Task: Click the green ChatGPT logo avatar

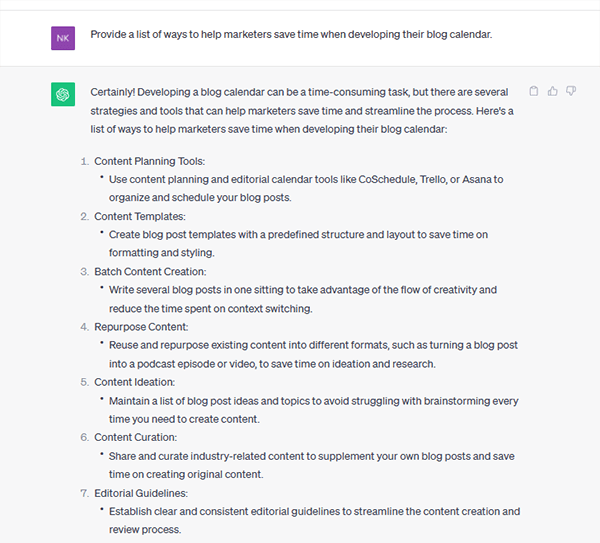Action: click(62, 95)
